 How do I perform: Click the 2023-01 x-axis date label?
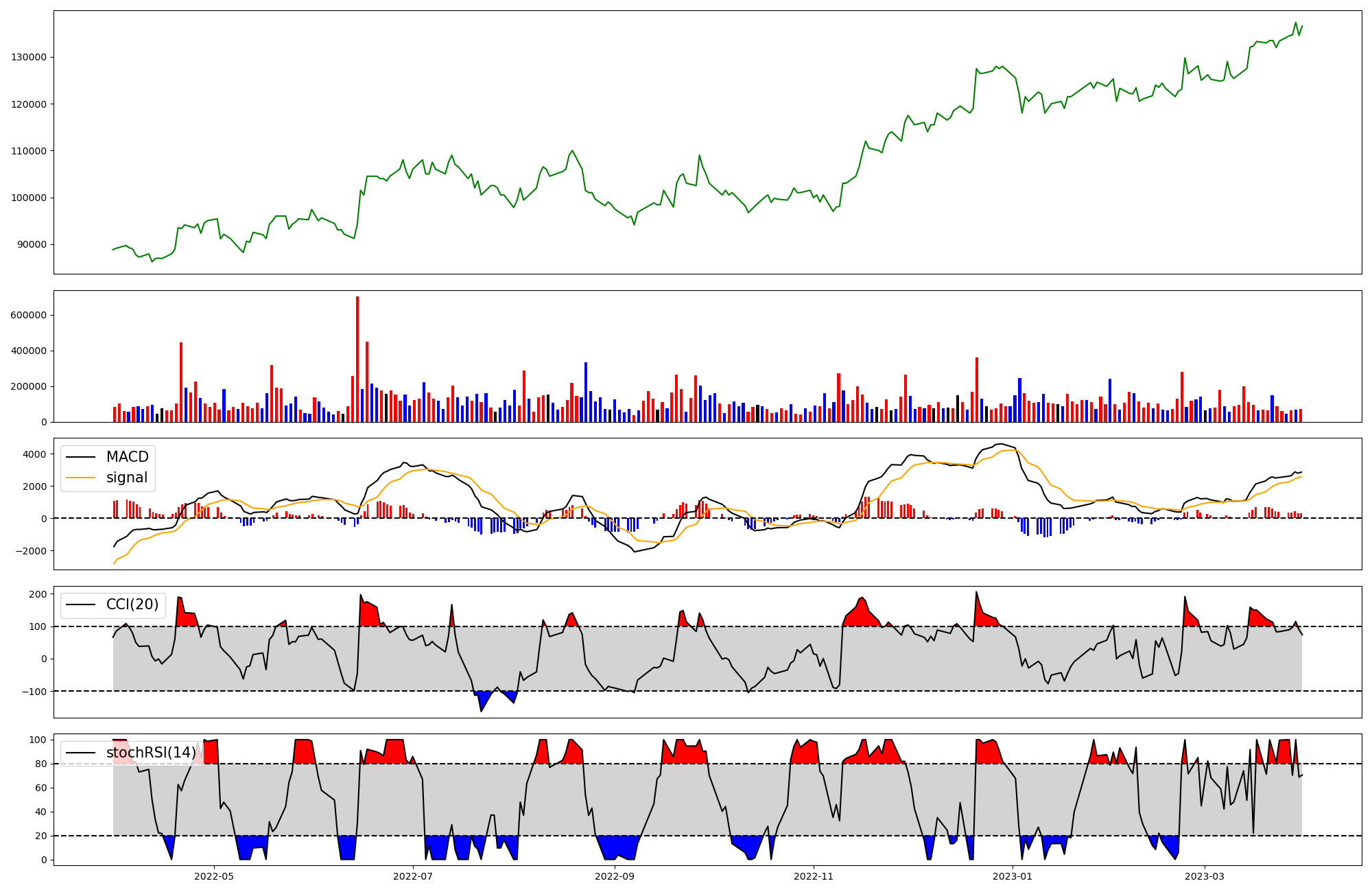pos(1013,876)
